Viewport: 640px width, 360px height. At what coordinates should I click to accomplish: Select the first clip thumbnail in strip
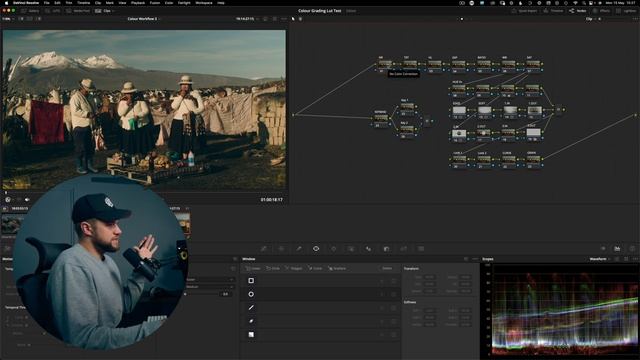click(11, 224)
